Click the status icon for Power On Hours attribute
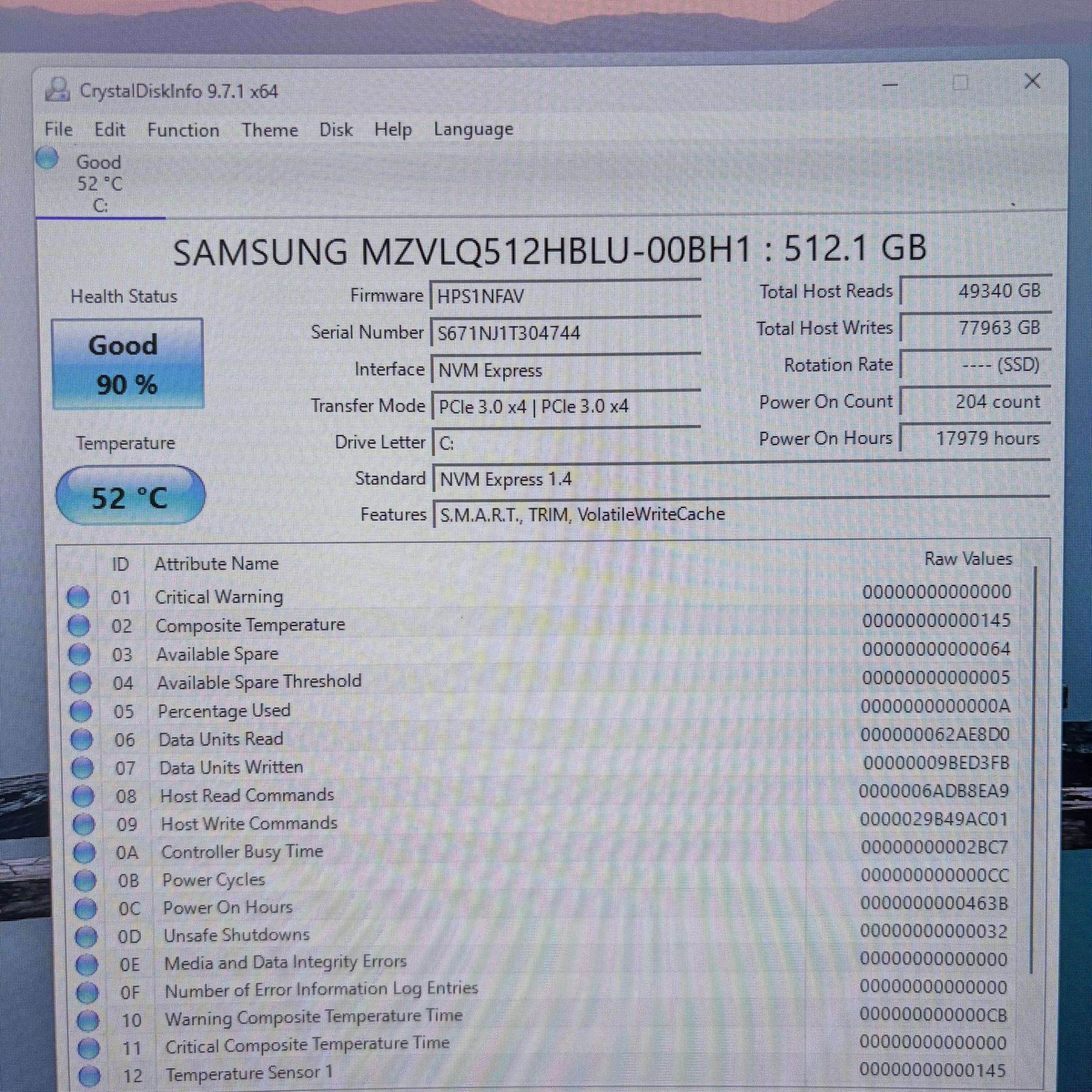1092x1092 pixels. point(85,909)
